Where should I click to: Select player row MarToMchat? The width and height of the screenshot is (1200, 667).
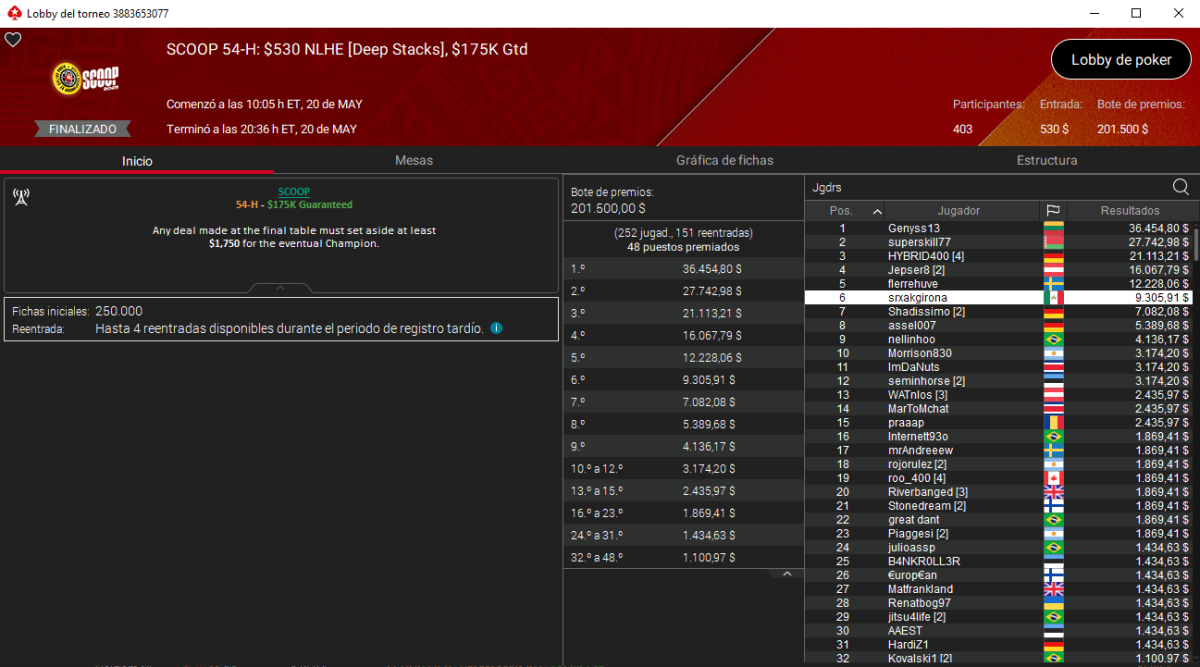pos(998,409)
